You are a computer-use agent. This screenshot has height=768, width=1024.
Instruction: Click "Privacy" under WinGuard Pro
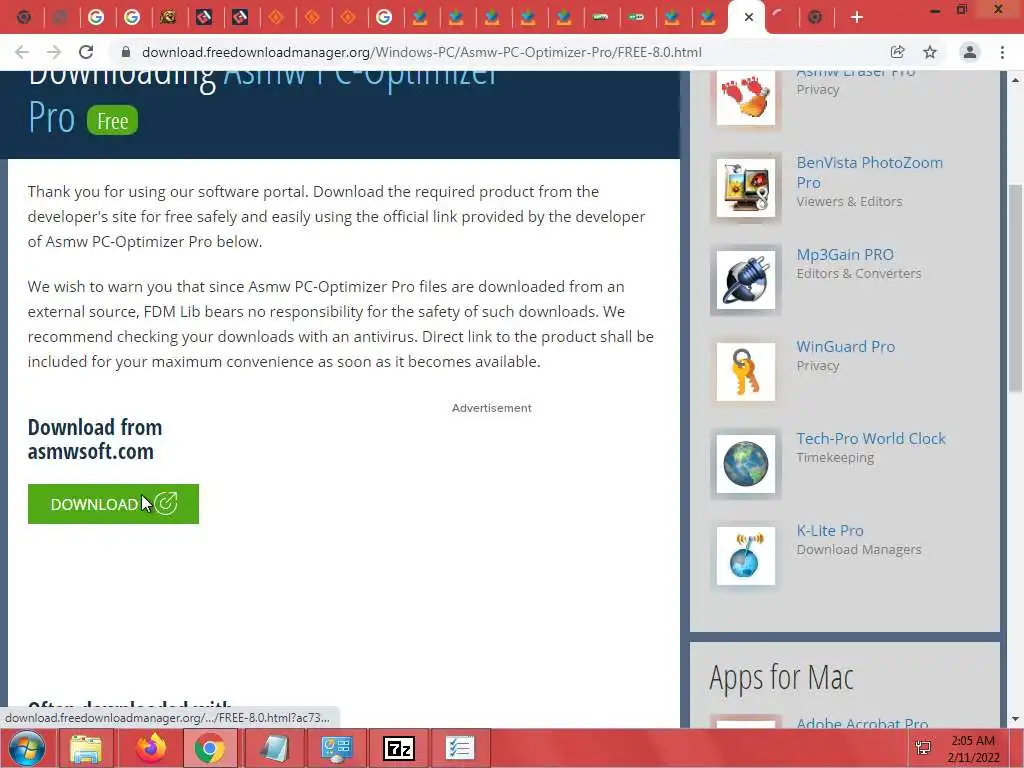(x=818, y=365)
